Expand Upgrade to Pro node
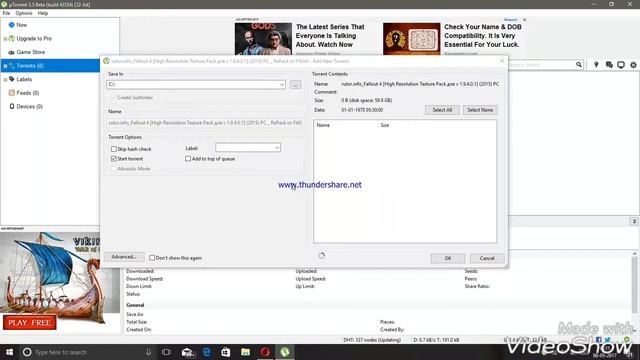The image size is (640, 360). [x=5, y=39]
